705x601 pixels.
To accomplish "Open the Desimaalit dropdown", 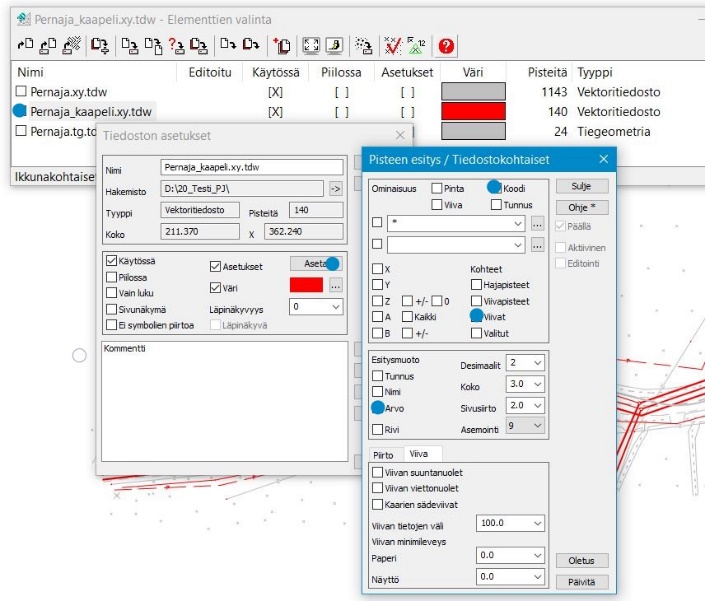I will 525,363.
